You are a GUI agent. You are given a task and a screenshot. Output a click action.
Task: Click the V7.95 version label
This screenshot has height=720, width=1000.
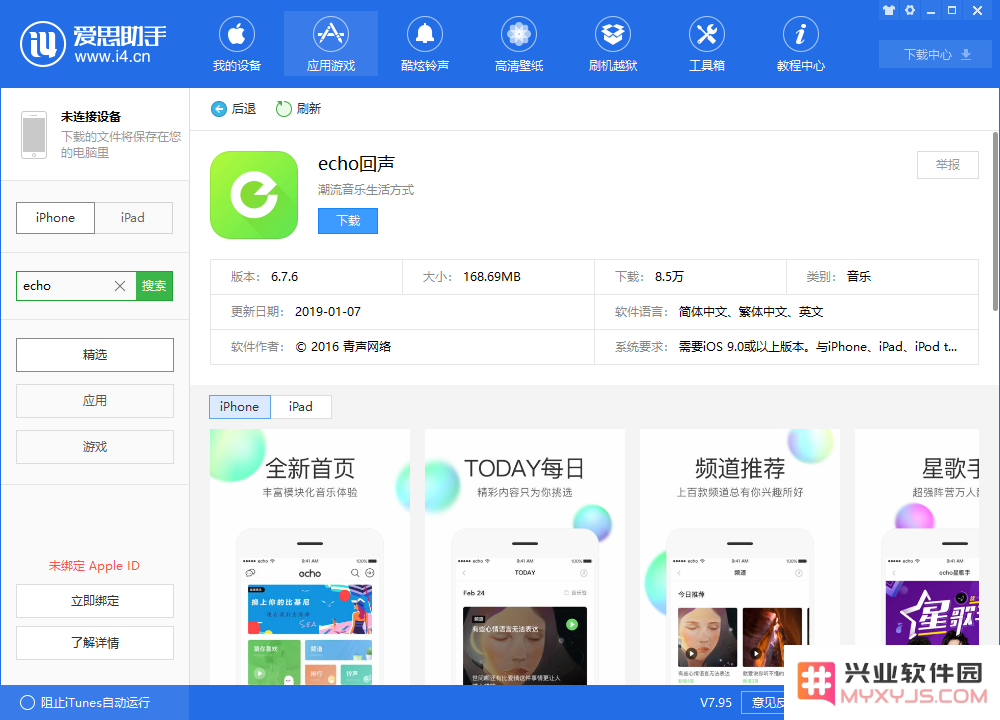pyautogui.click(x=716, y=703)
